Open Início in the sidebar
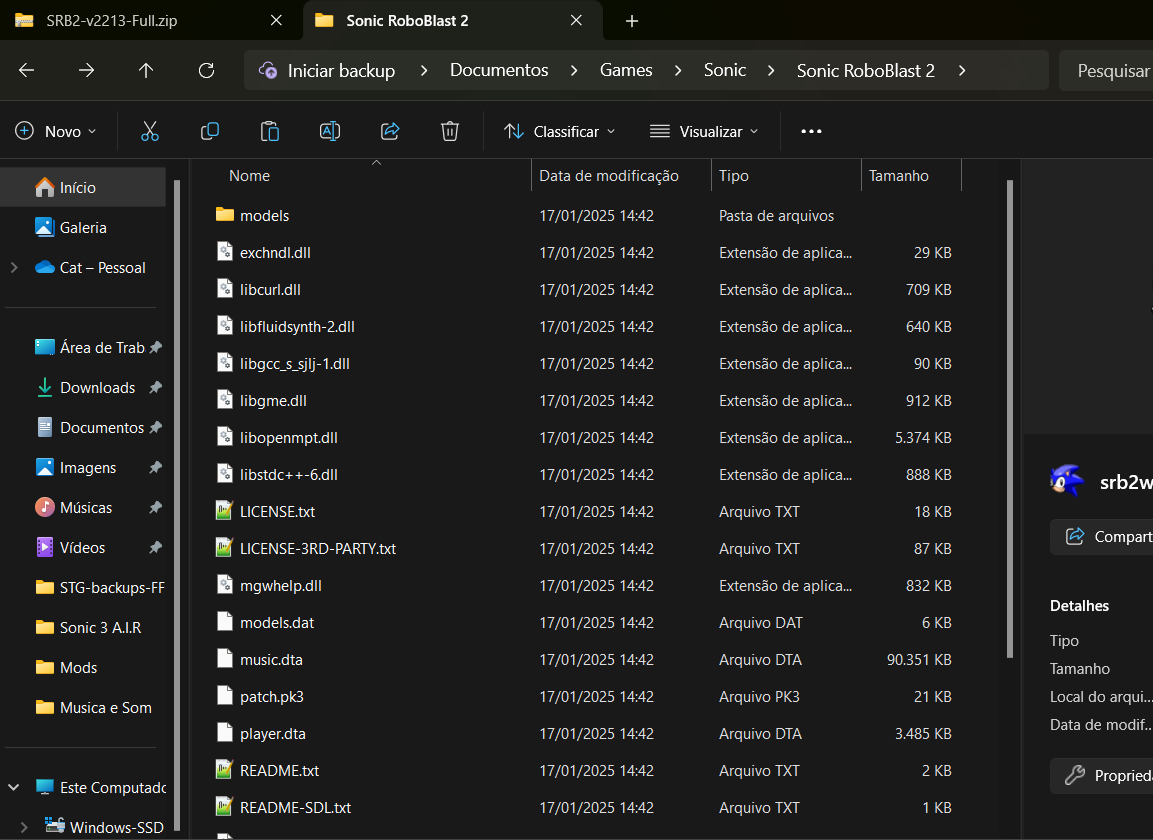 click(x=84, y=188)
